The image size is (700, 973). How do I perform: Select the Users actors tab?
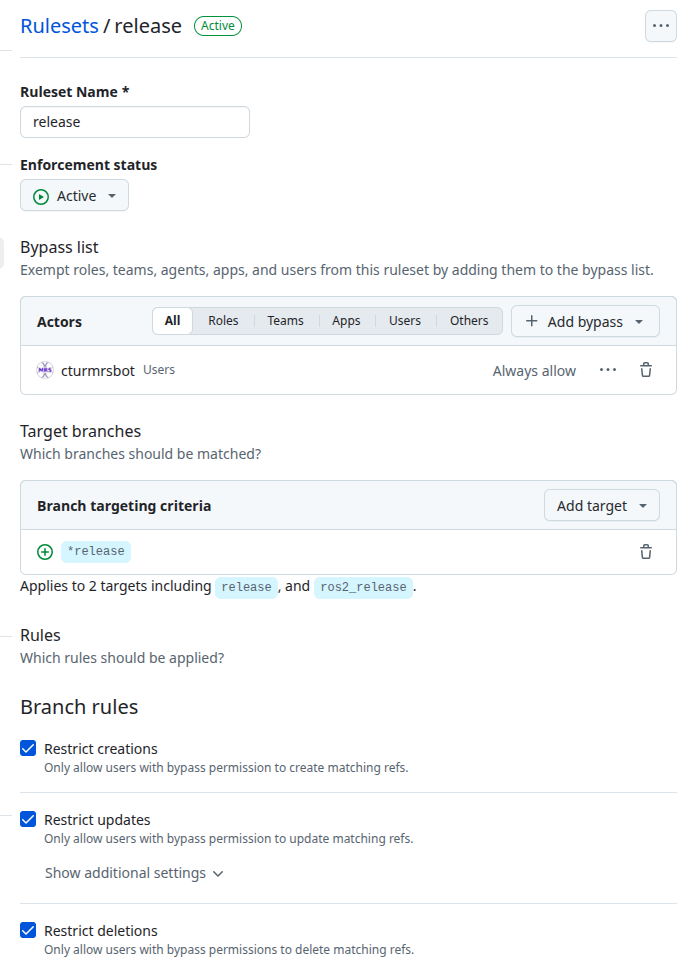[405, 321]
